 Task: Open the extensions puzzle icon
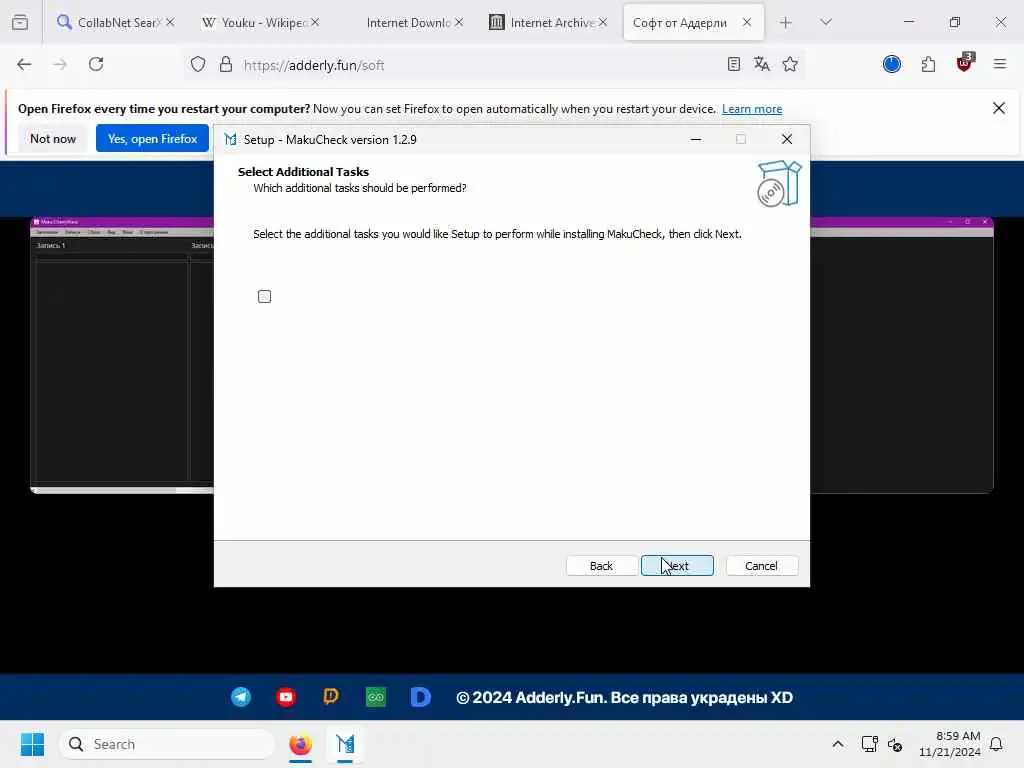coord(928,64)
